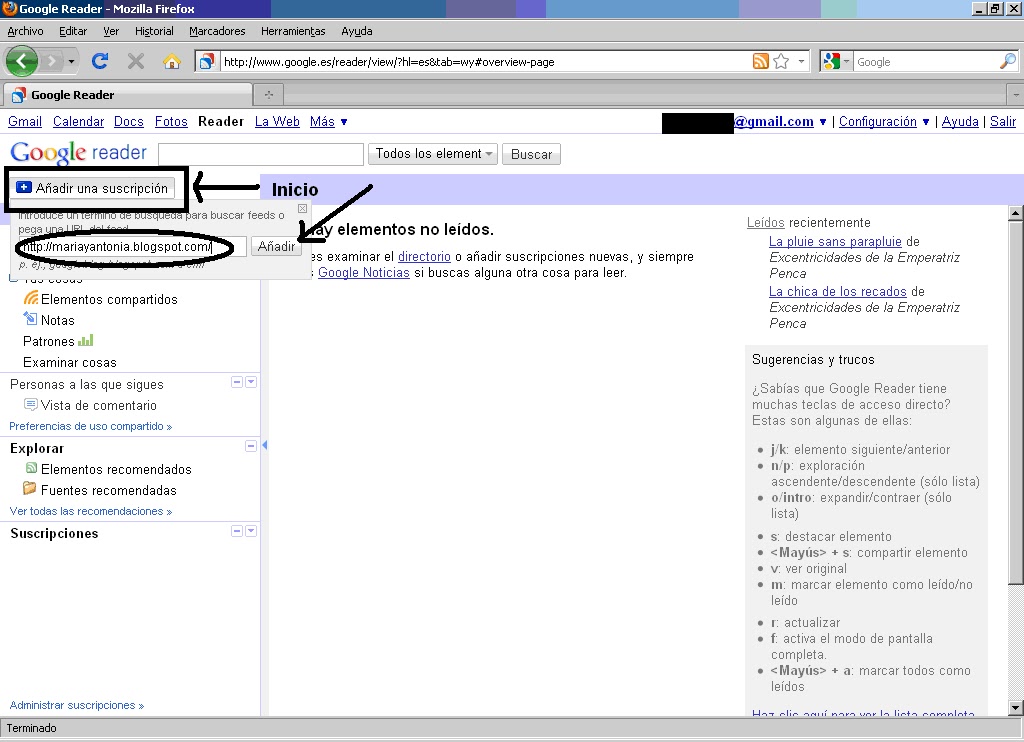The image size is (1024, 742).
Task: Open the Ayuda menu in menu bar
Action: click(357, 31)
